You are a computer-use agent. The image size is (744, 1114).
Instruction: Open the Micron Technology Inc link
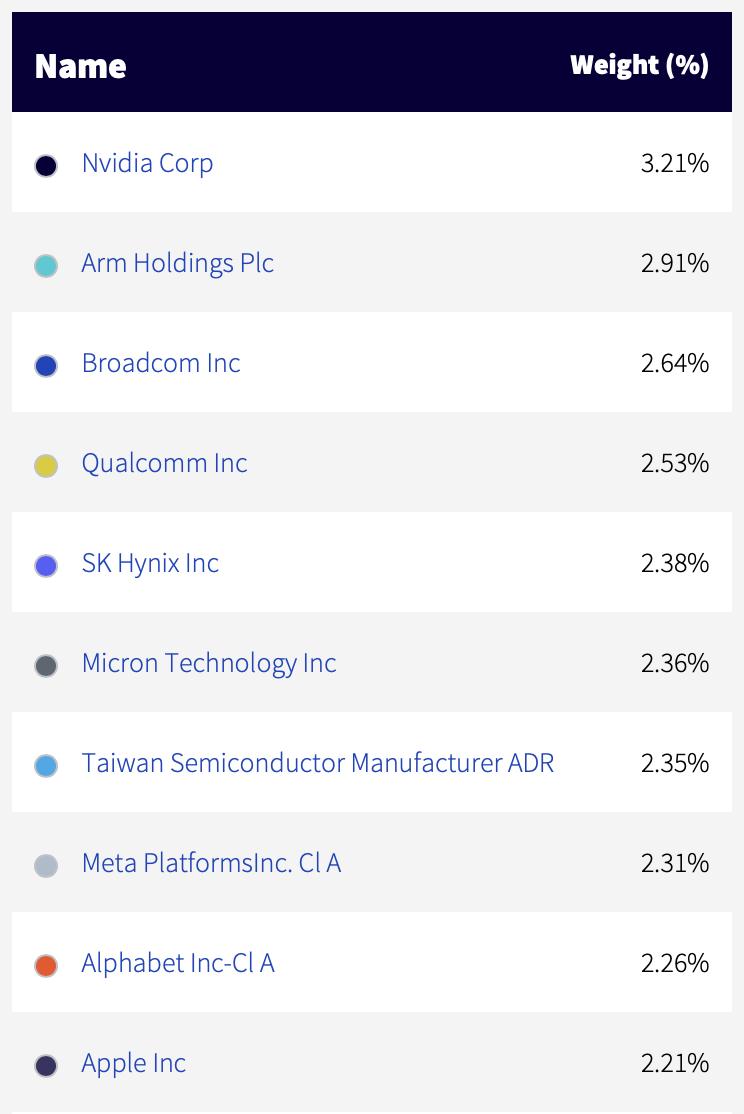[x=209, y=664]
